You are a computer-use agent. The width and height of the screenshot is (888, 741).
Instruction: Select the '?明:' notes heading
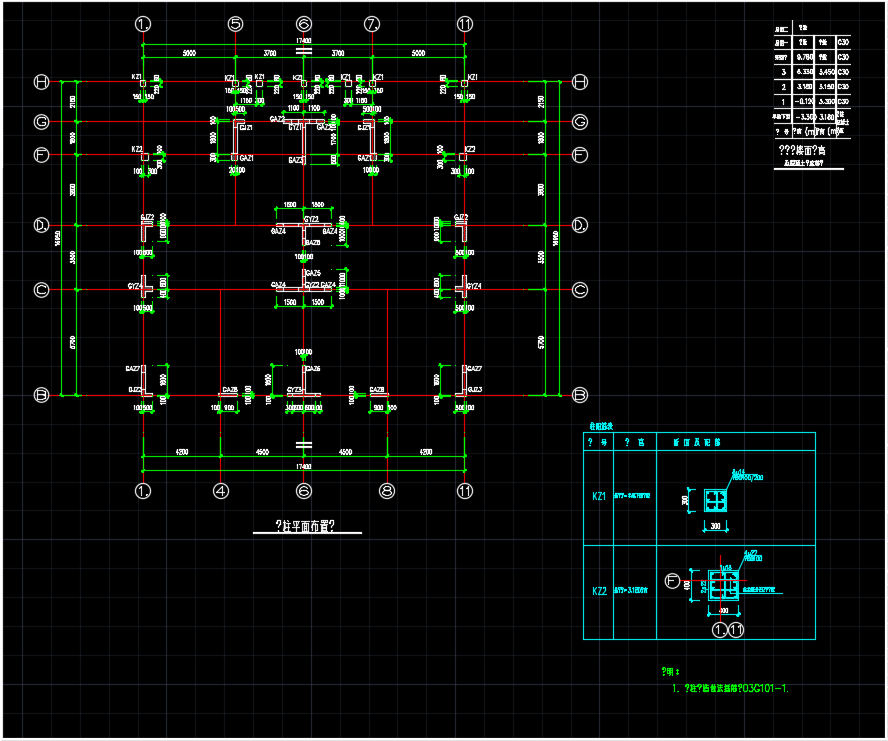click(x=671, y=671)
